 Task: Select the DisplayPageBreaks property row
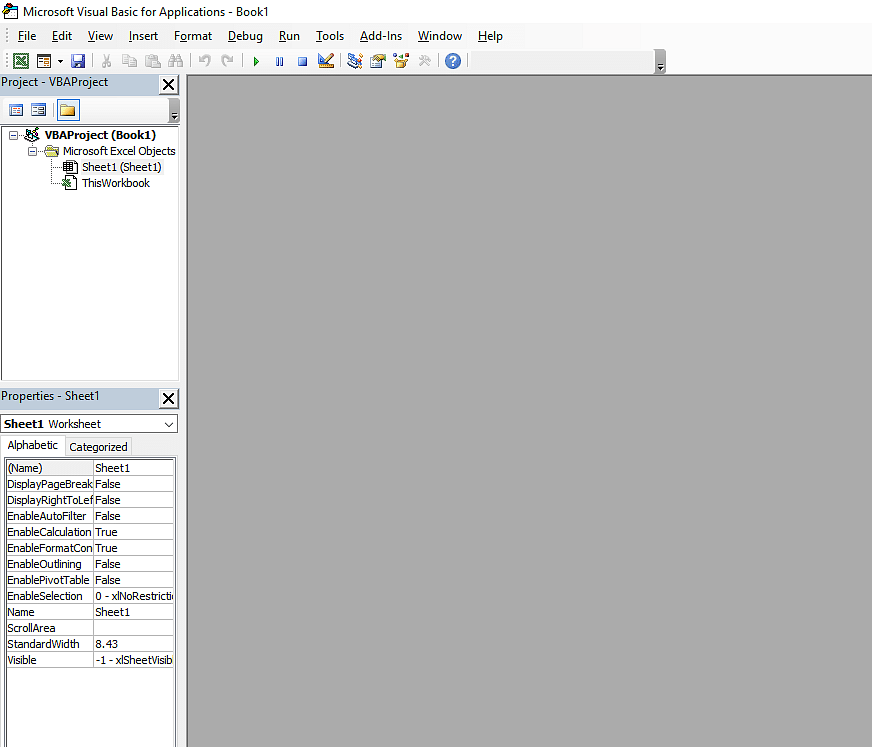(90, 484)
